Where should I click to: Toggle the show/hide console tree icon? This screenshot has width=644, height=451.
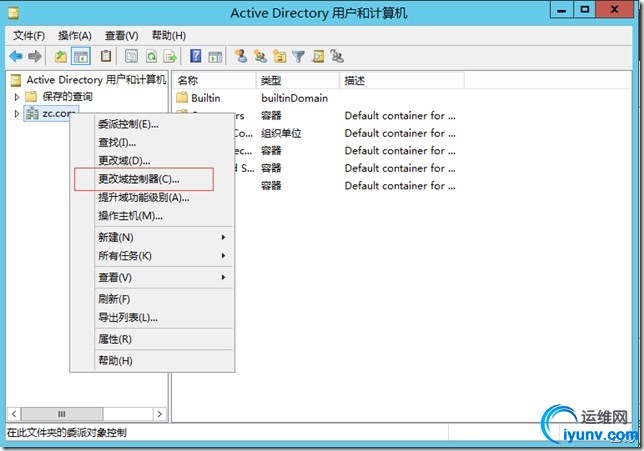coord(81,56)
